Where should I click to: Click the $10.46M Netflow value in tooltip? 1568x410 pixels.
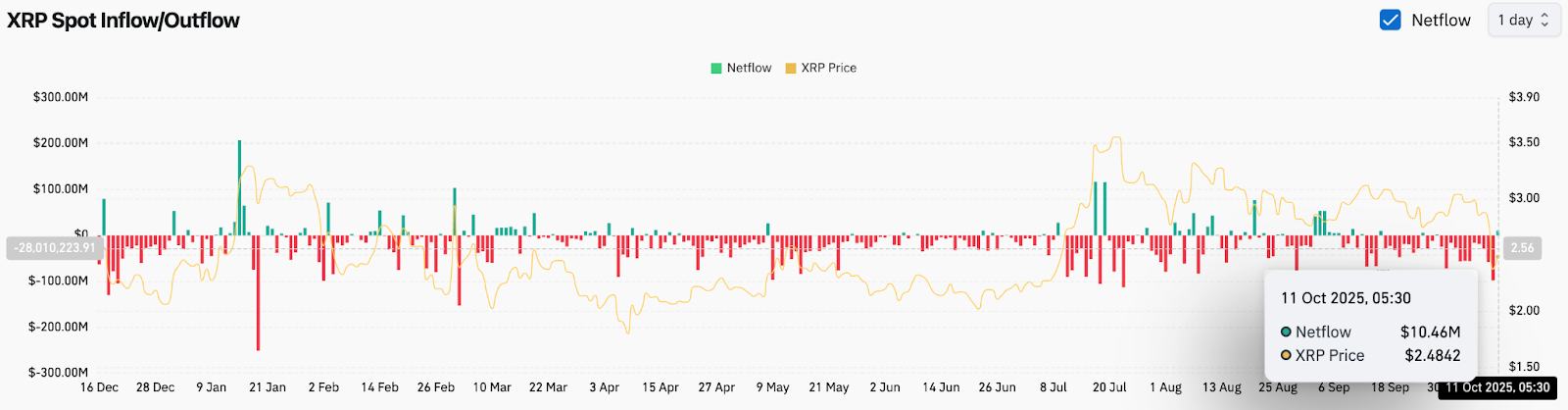tap(1430, 333)
